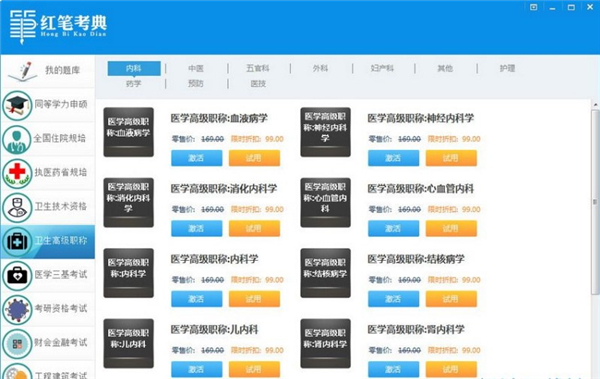The image size is (600, 379).
Task: Try the 内科学 course with 试用
Action: (x=254, y=299)
